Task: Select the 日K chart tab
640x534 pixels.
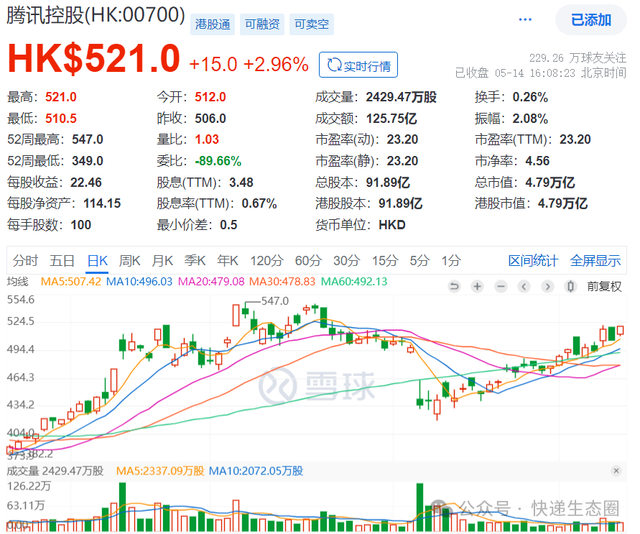Action: (x=98, y=260)
